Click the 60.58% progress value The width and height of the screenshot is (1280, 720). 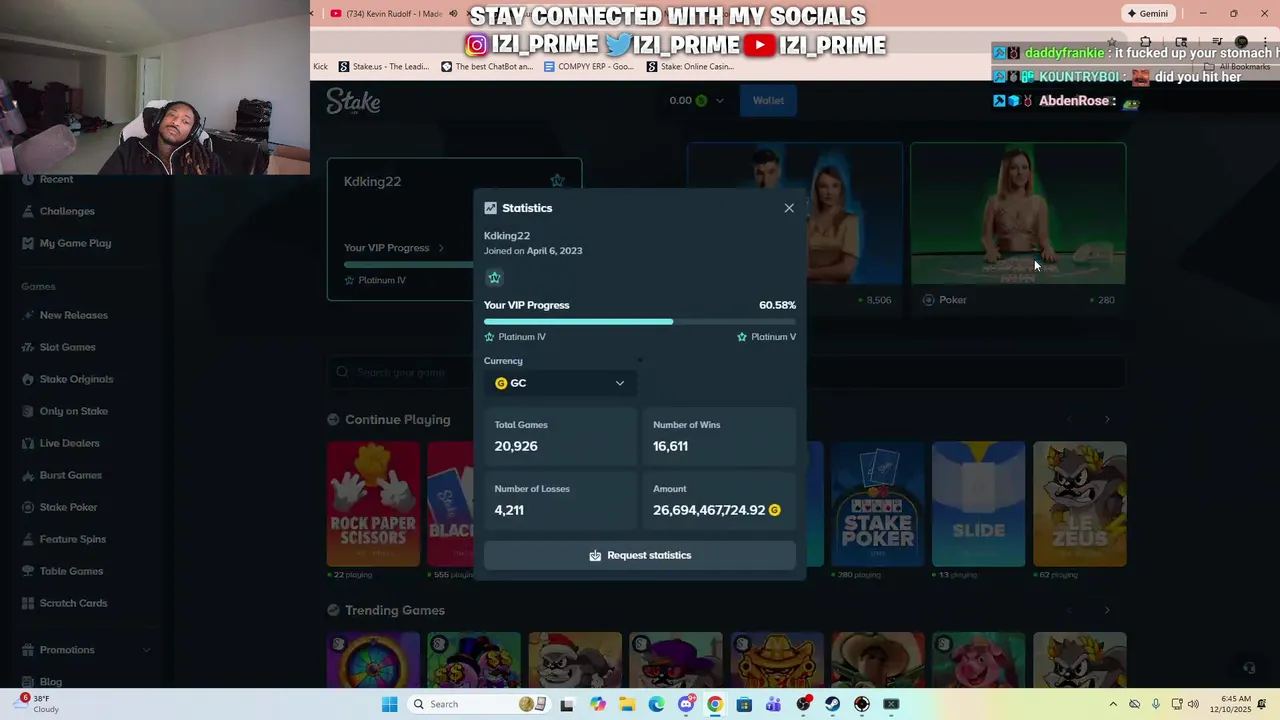(777, 305)
